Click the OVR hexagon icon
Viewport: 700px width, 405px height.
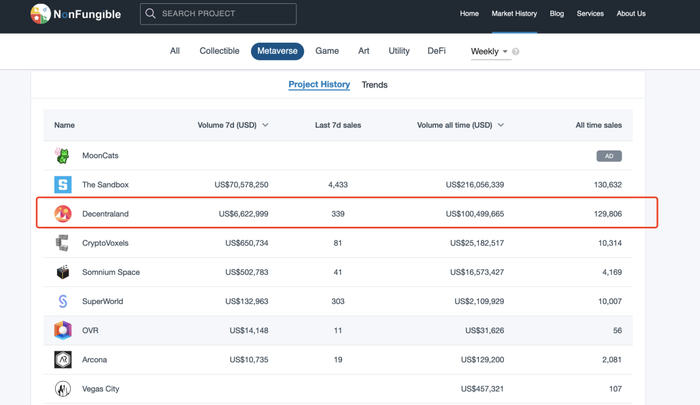click(62, 330)
